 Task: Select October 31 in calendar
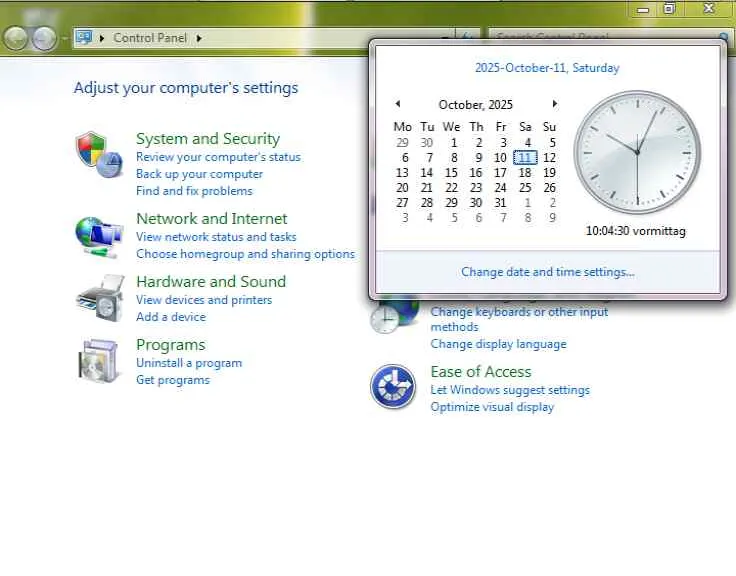pyautogui.click(x=500, y=203)
